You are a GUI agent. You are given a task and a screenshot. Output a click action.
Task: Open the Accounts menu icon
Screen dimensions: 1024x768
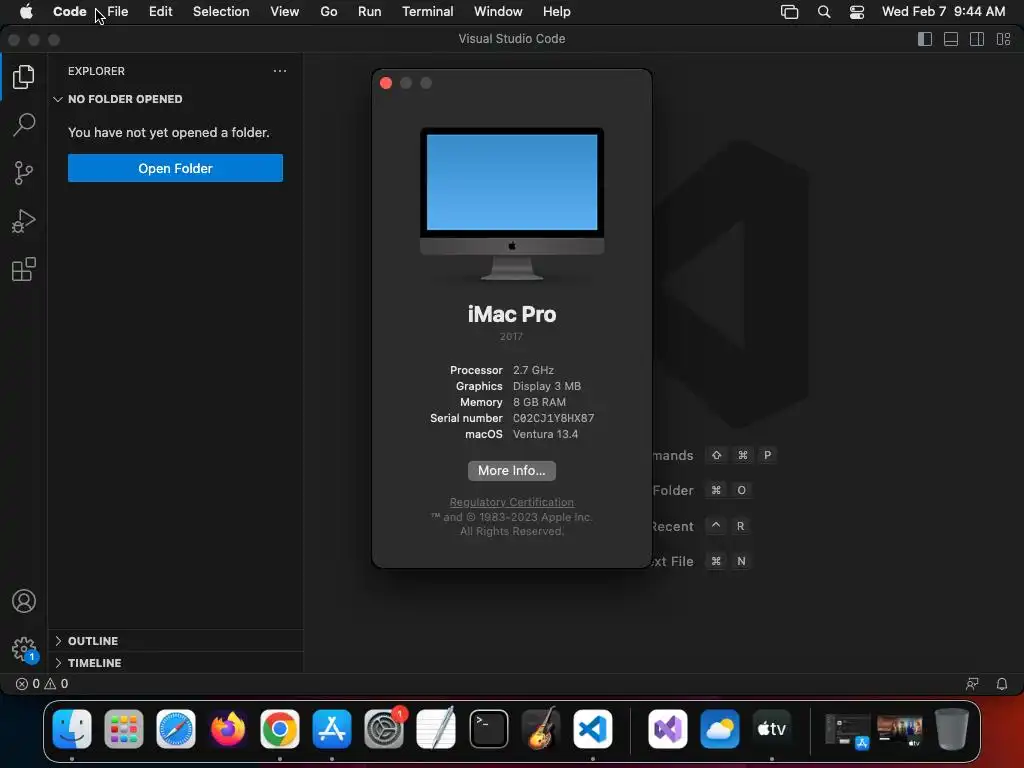click(24, 601)
